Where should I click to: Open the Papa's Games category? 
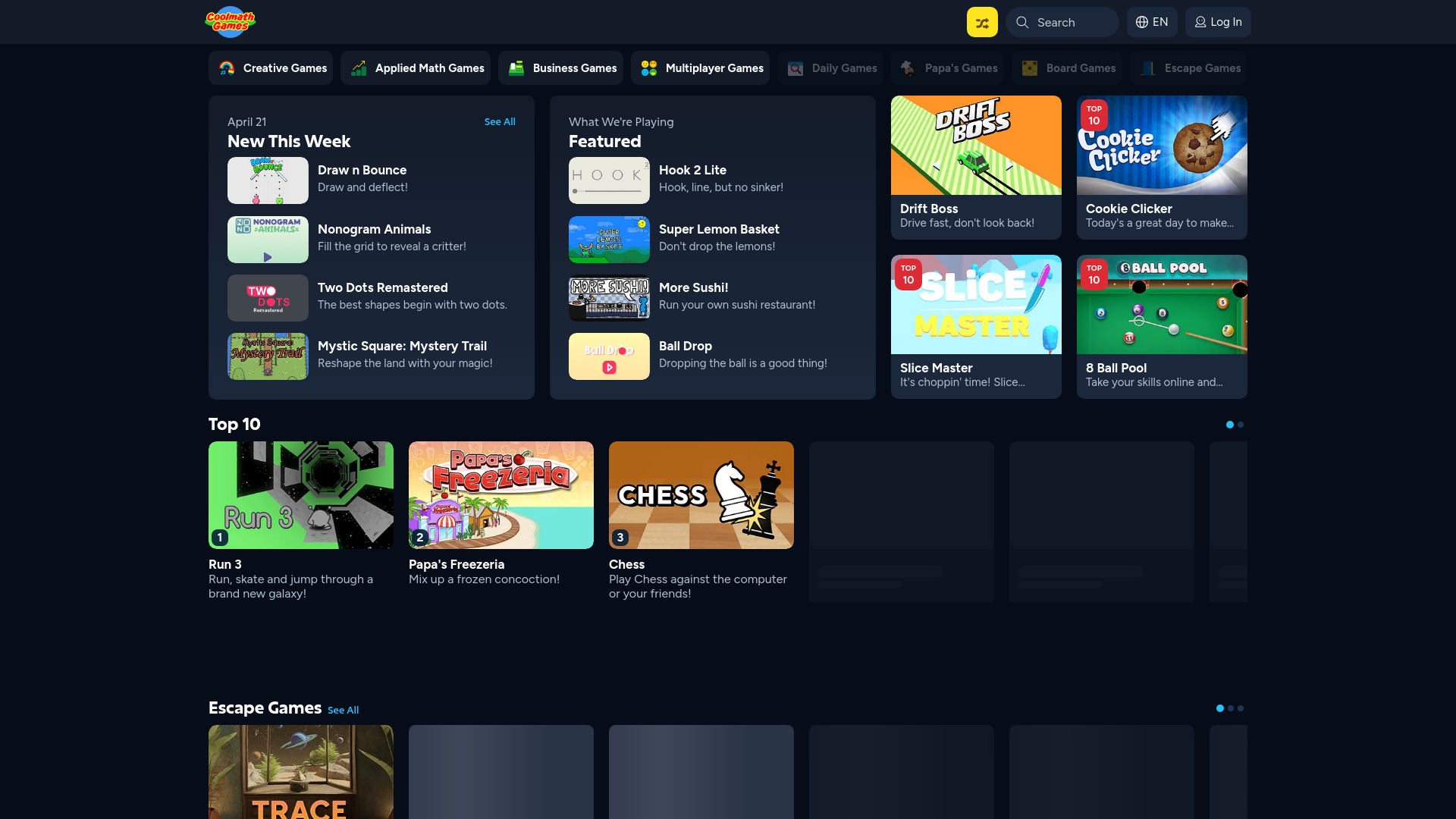[x=947, y=68]
